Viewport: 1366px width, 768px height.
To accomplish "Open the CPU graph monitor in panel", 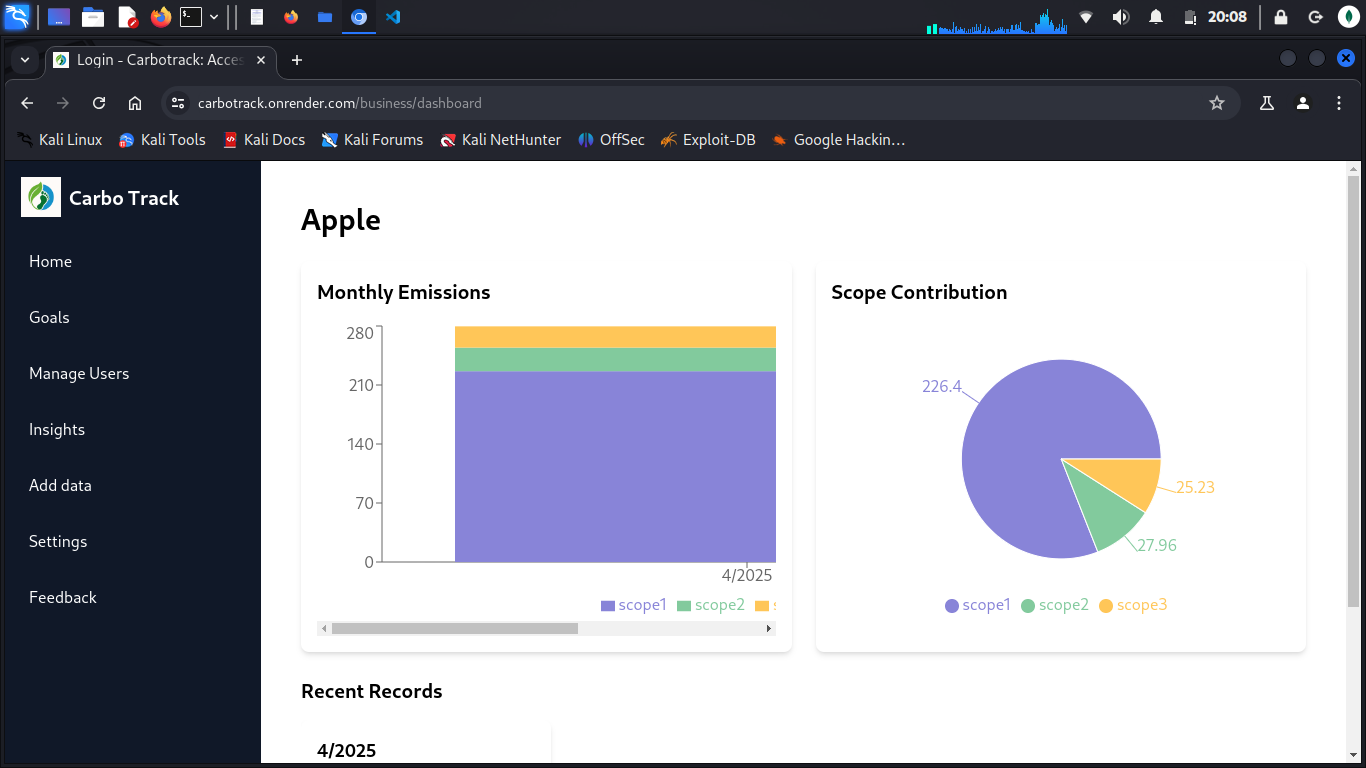I will [x=997, y=20].
